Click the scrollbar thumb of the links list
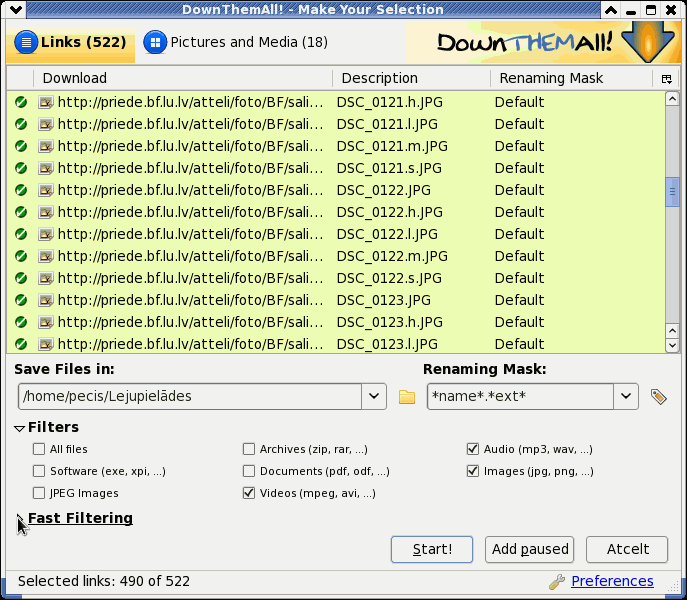 (672, 192)
